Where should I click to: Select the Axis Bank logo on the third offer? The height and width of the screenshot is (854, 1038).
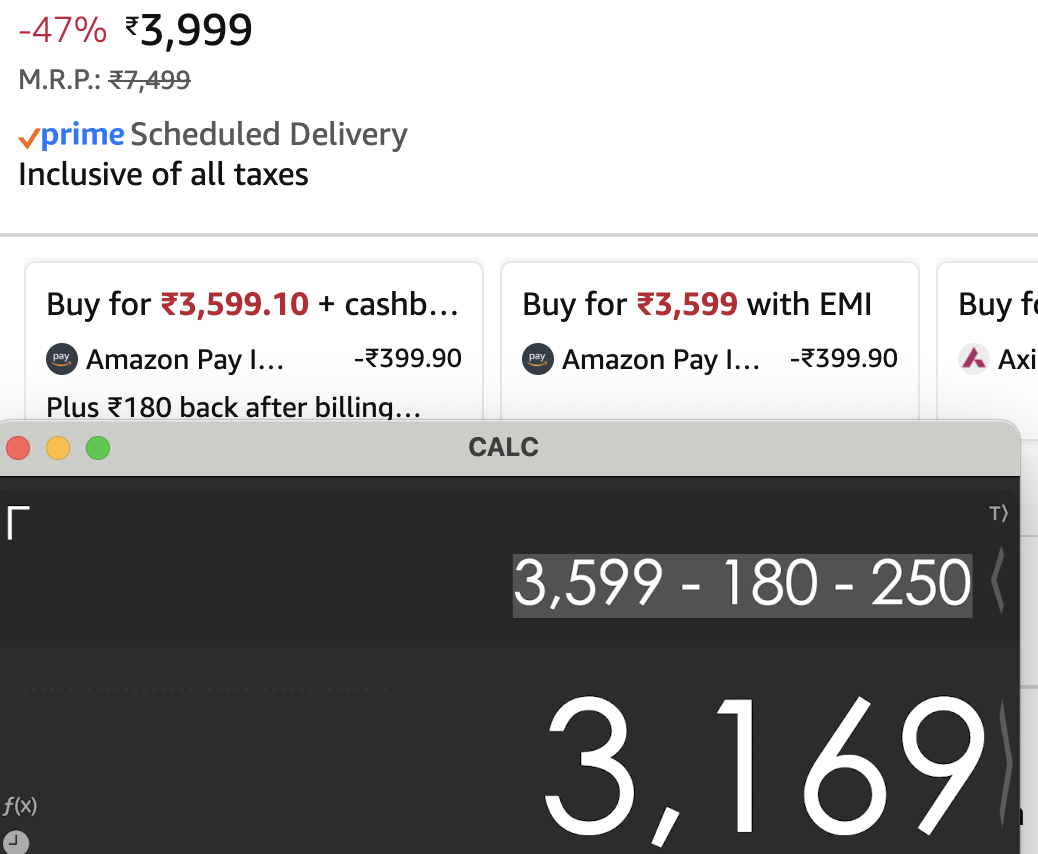[x=974, y=359]
